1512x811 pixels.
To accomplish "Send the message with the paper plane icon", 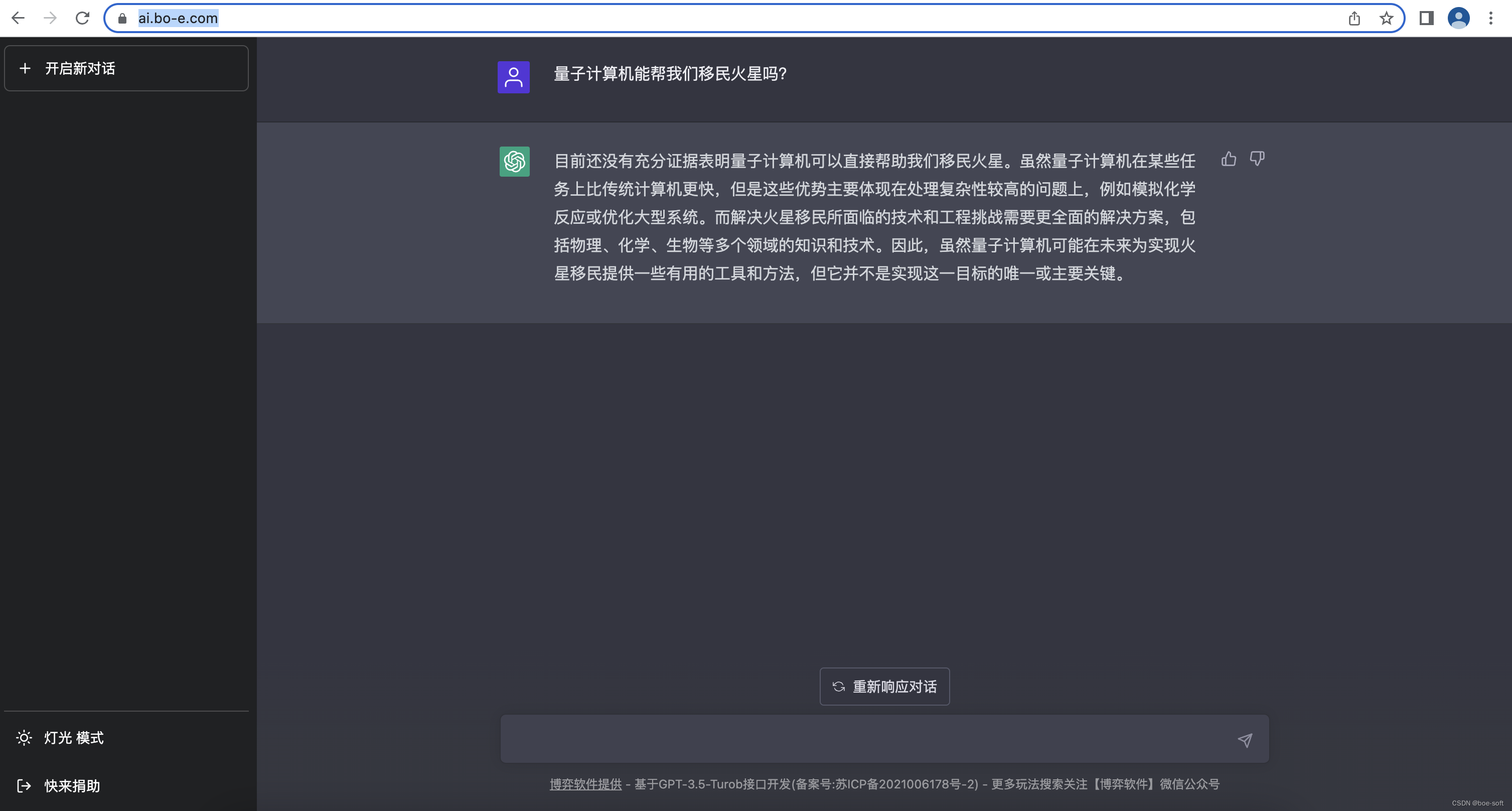I will click(x=1245, y=740).
